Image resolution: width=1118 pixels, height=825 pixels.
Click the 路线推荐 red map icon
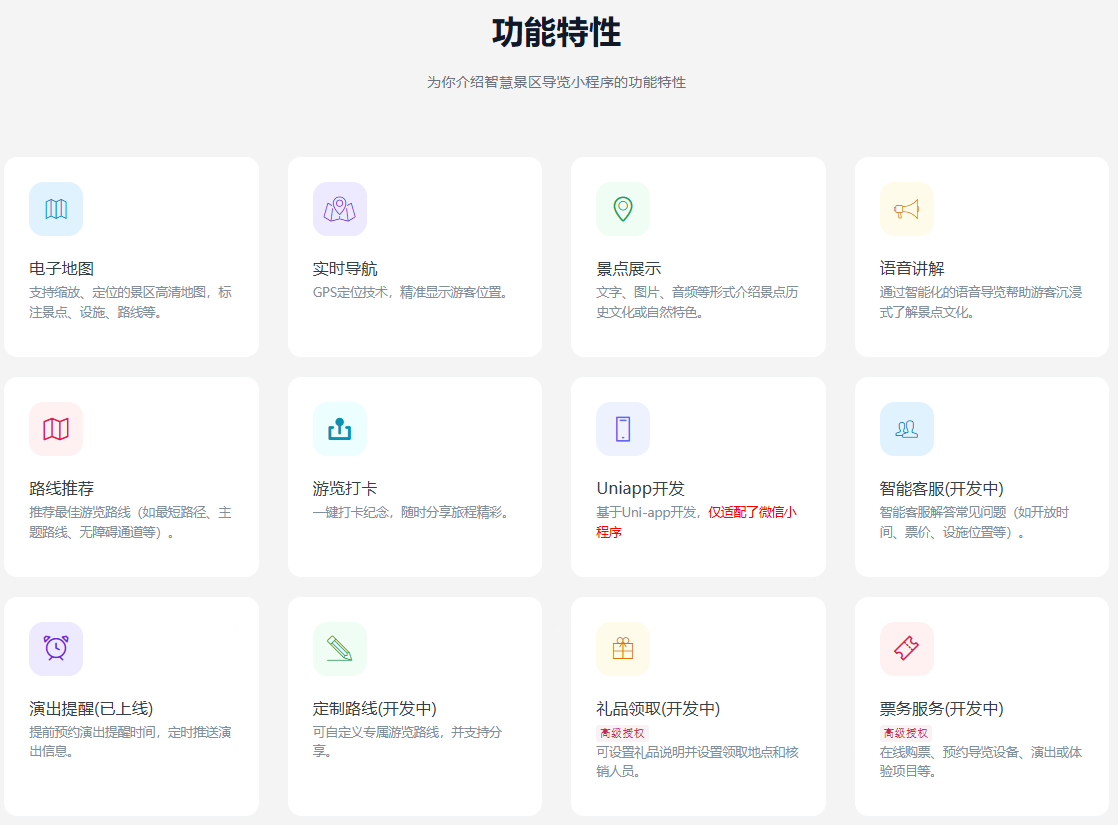(56, 429)
